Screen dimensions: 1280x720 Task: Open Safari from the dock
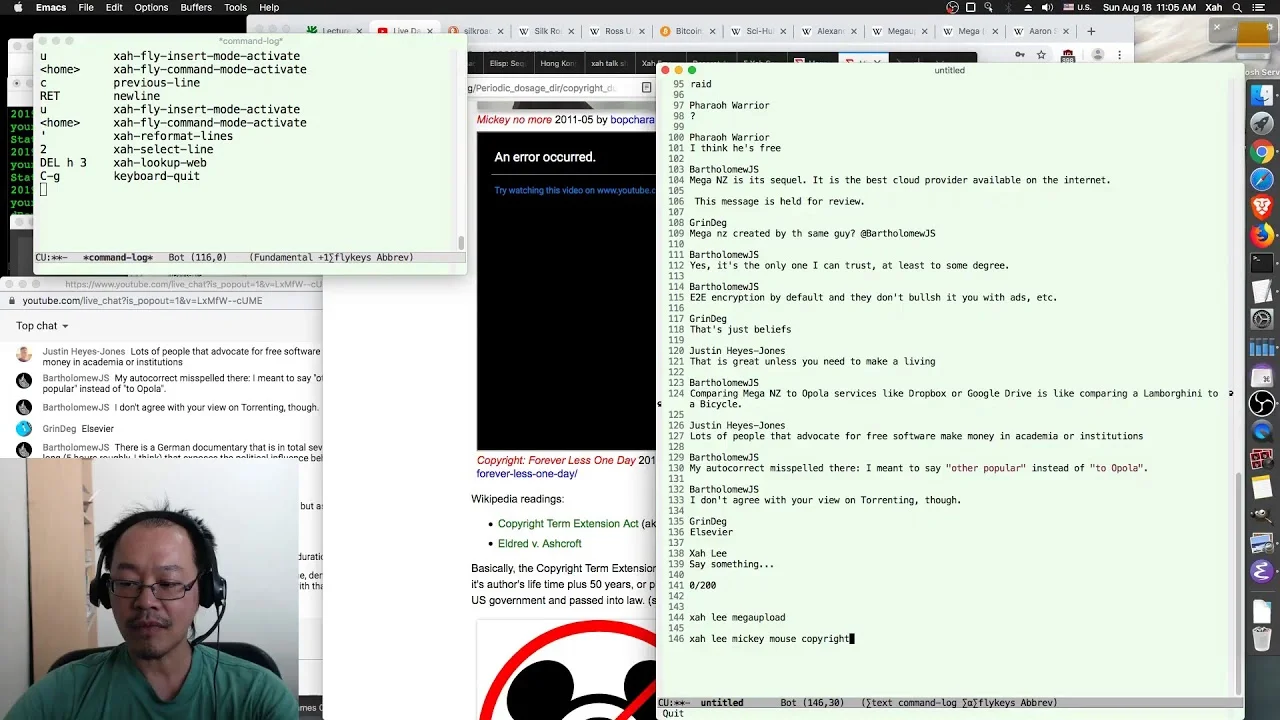click(1262, 180)
